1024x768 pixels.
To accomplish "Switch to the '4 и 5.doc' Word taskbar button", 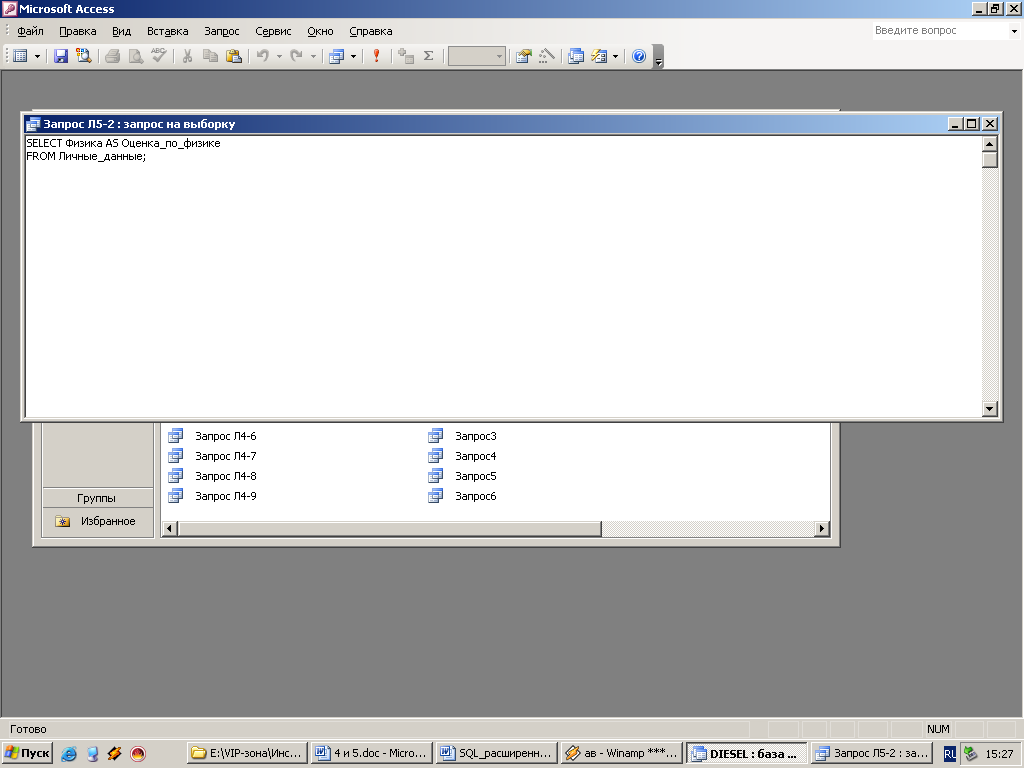I will [372, 754].
